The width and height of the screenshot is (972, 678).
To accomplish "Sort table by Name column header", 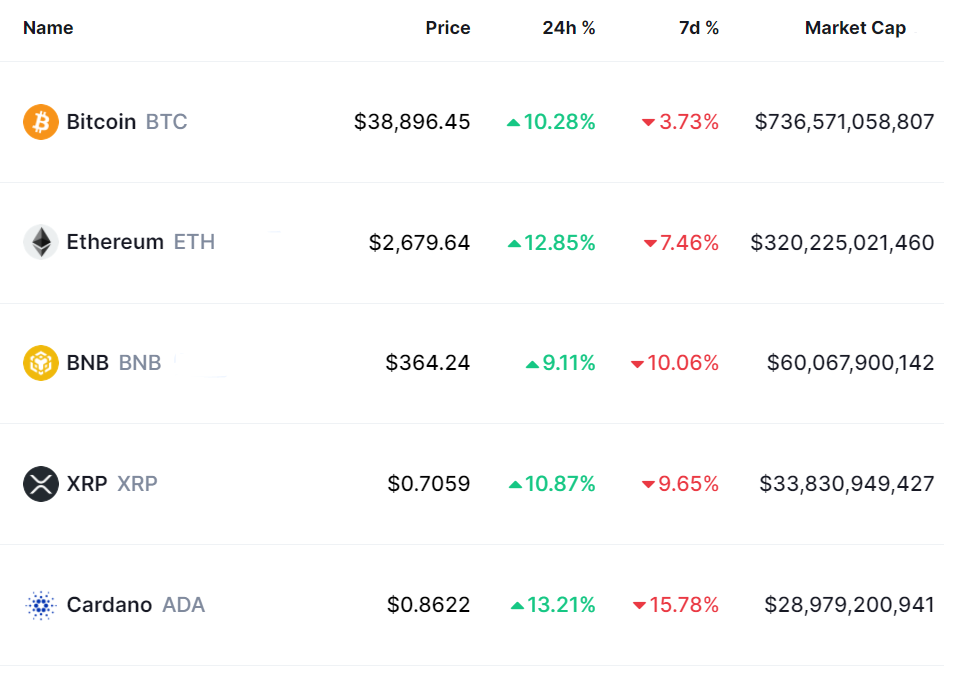I will pos(48,28).
